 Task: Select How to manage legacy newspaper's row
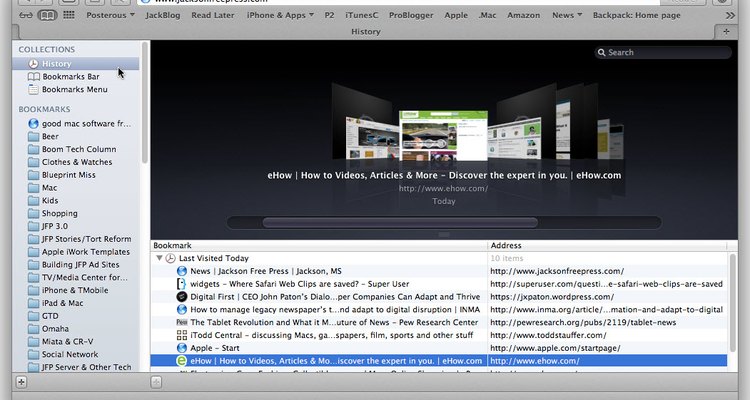[x=439, y=310]
